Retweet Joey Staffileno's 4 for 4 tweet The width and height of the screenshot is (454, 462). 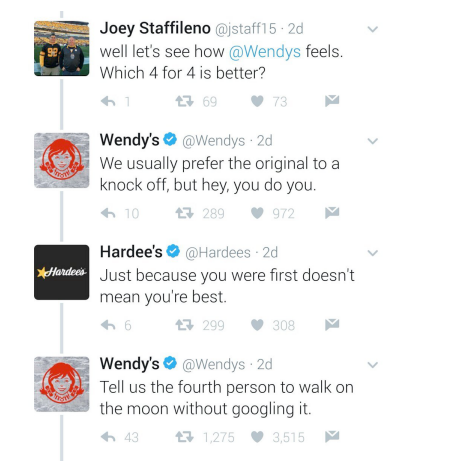point(184,101)
